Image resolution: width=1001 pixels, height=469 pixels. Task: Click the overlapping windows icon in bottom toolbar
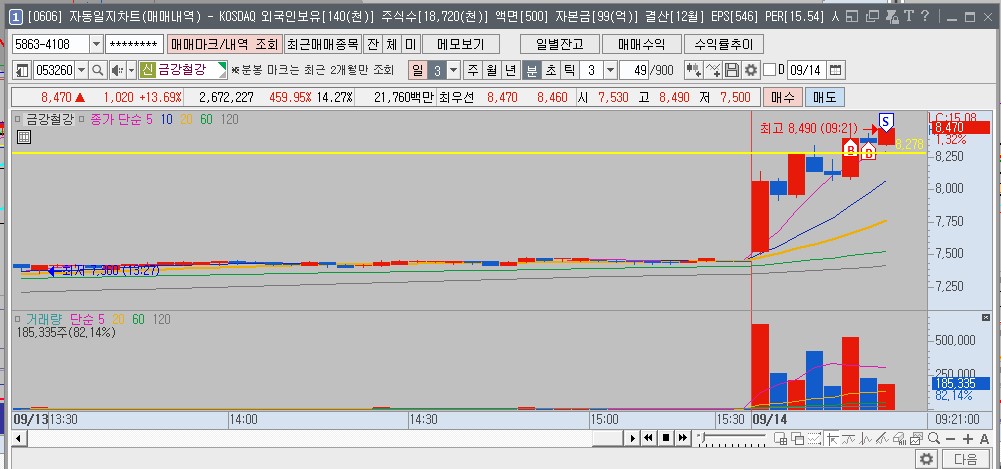point(797,438)
